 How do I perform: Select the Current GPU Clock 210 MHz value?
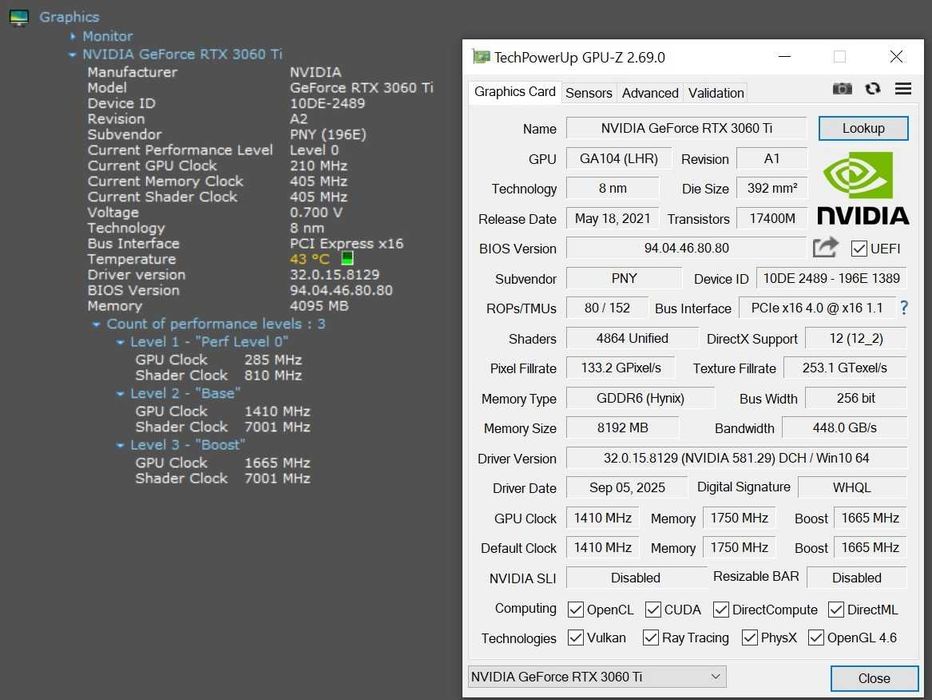click(319, 166)
